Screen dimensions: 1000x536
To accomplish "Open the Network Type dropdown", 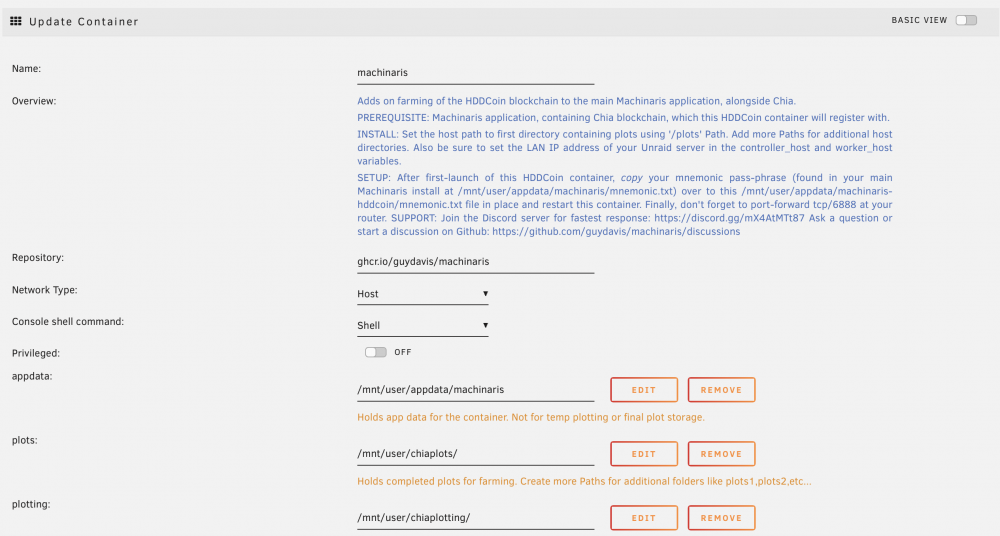I will pyautogui.click(x=423, y=294).
